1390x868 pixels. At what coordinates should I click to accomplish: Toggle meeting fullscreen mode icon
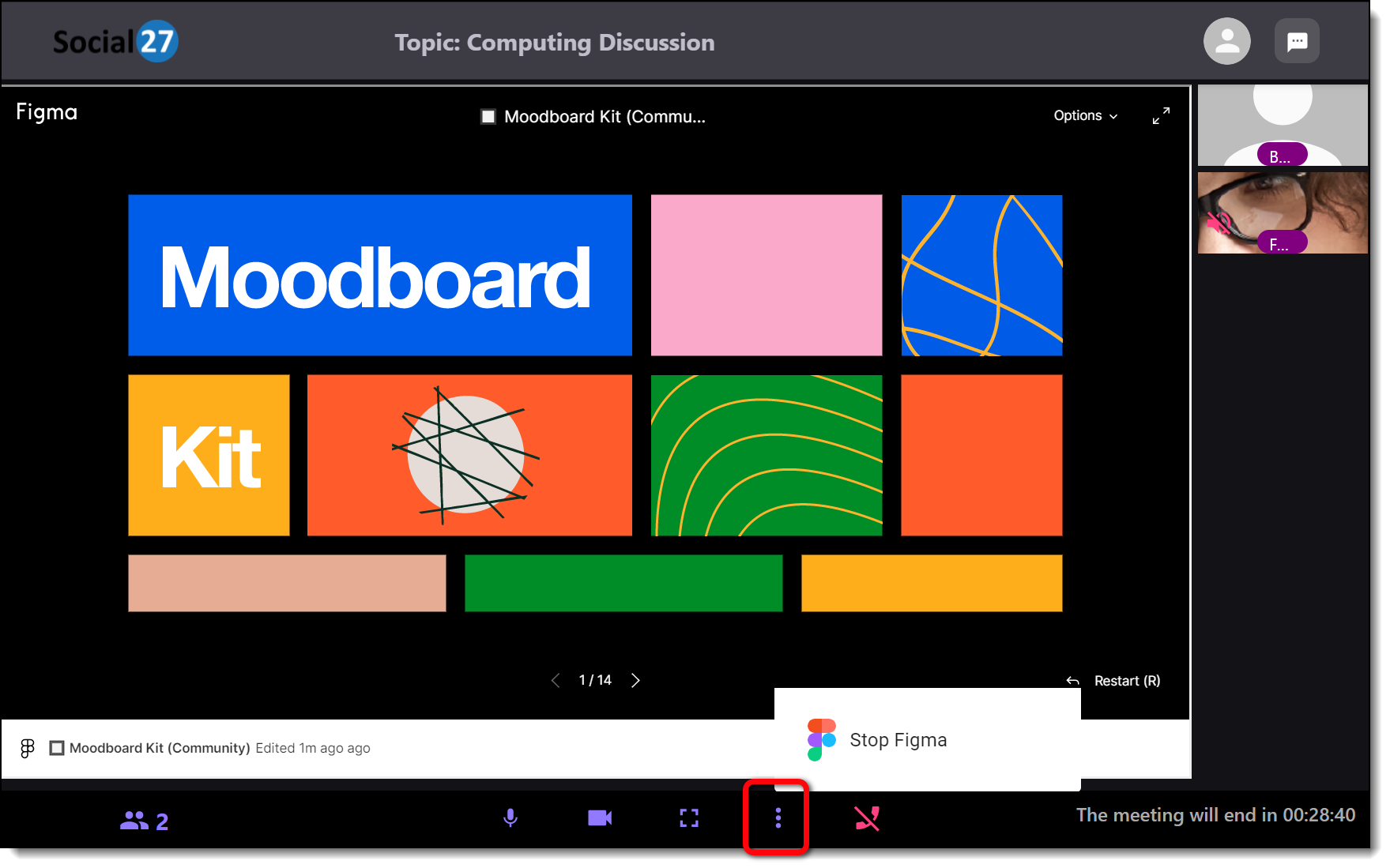689,818
